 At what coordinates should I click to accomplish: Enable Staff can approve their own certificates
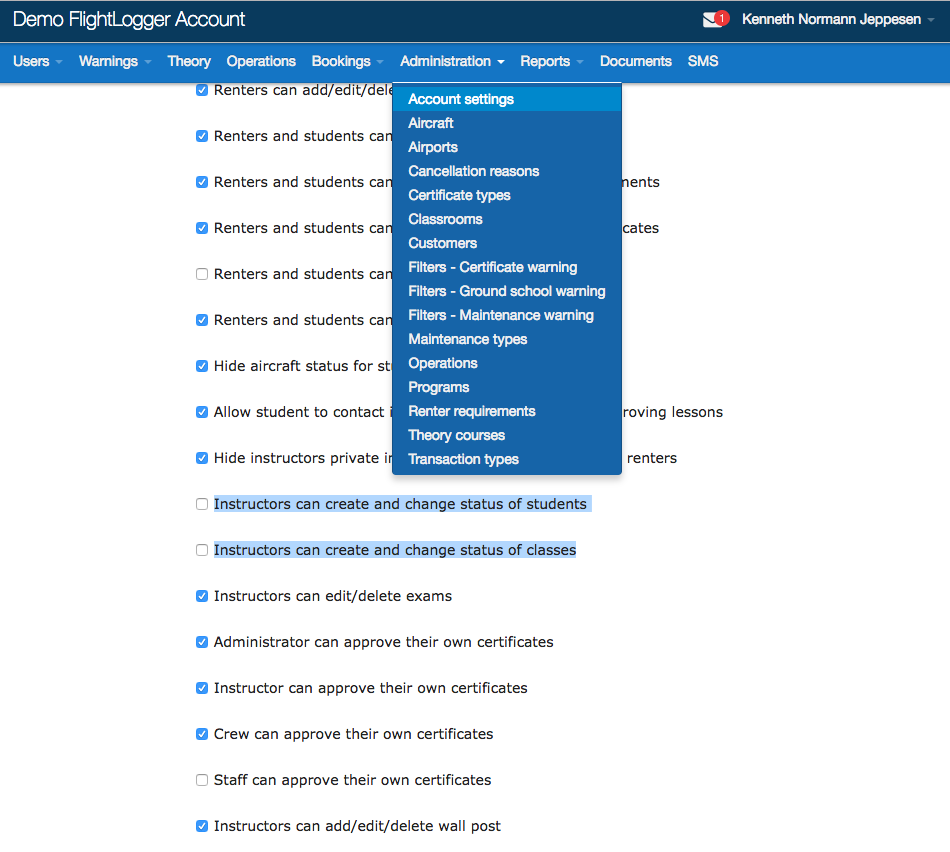click(202, 780)
